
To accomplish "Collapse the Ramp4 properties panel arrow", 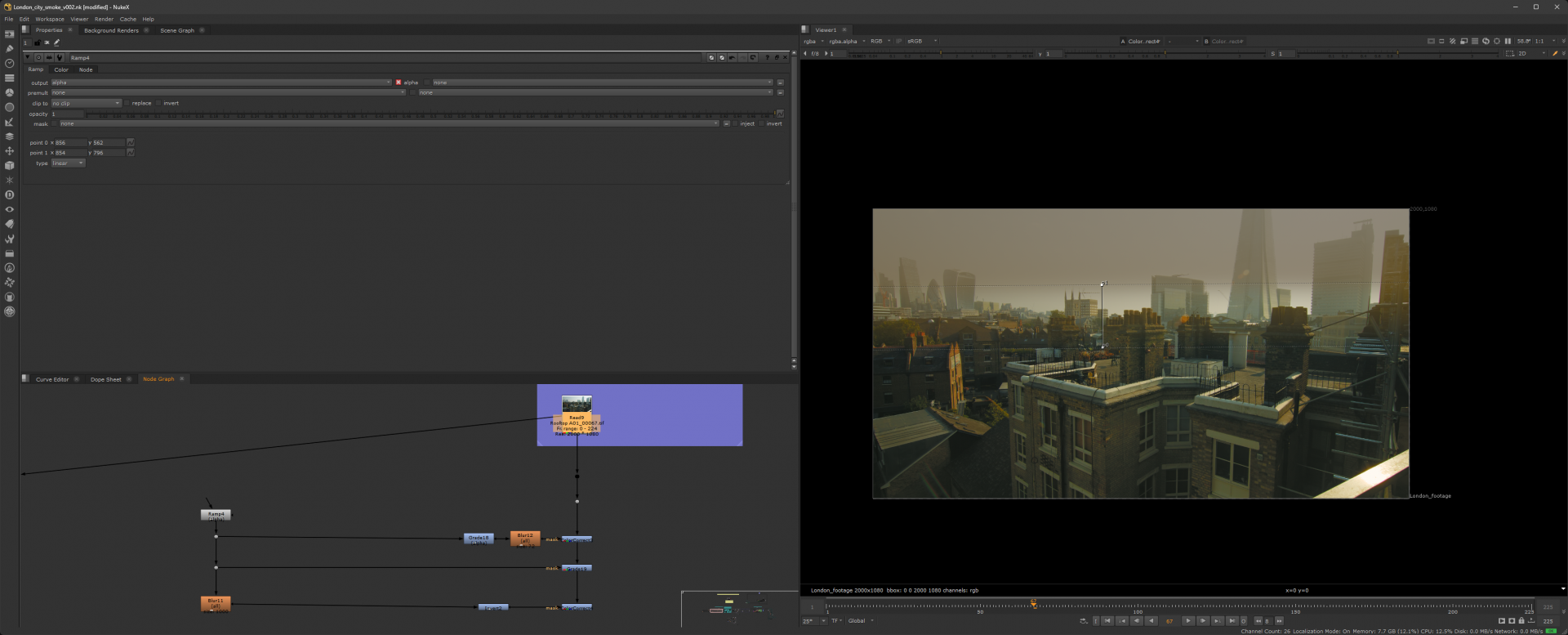I will 28,58.
